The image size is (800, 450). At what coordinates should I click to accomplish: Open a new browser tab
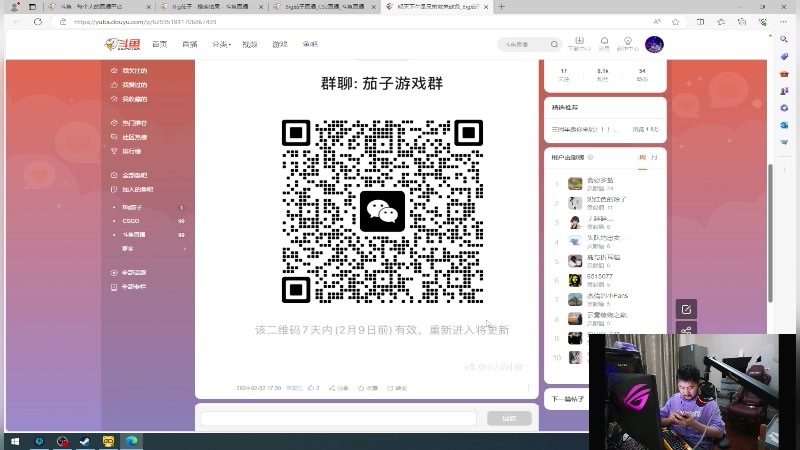point(501,7)
